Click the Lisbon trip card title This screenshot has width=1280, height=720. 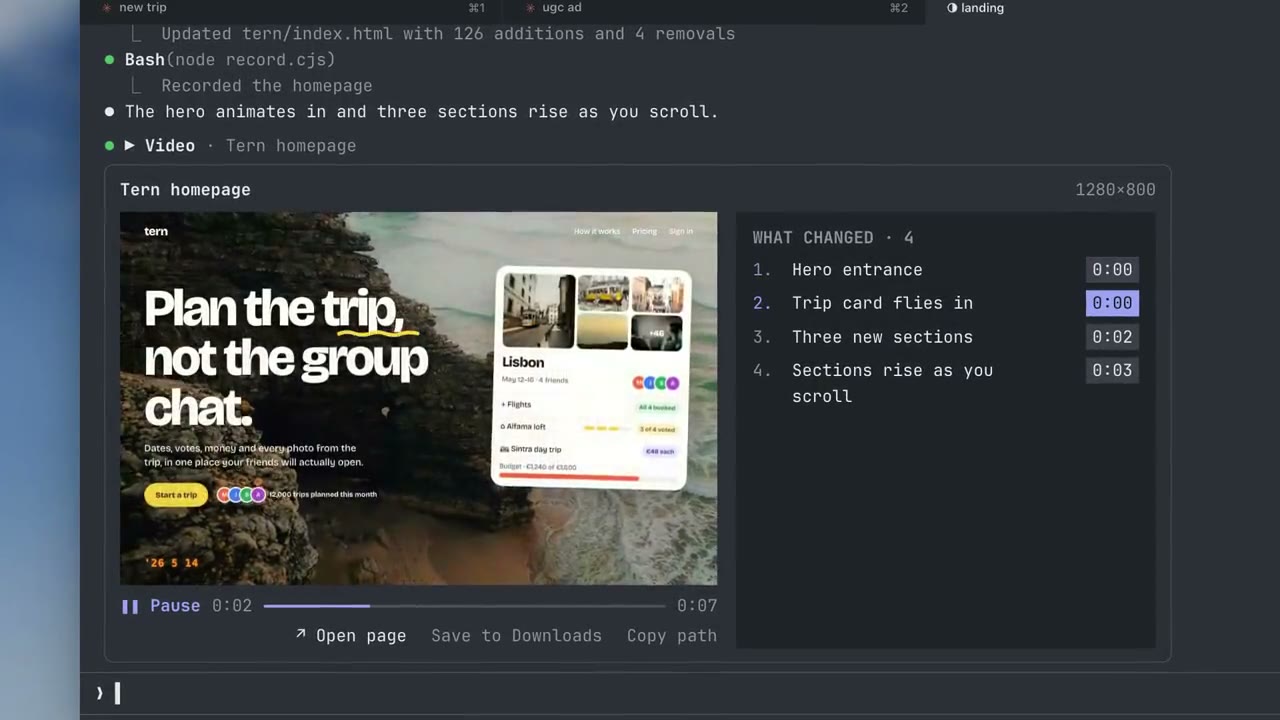pos(523,362)
